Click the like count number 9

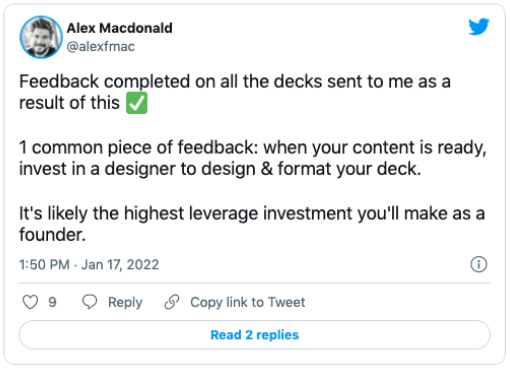[x=52, y=302]
